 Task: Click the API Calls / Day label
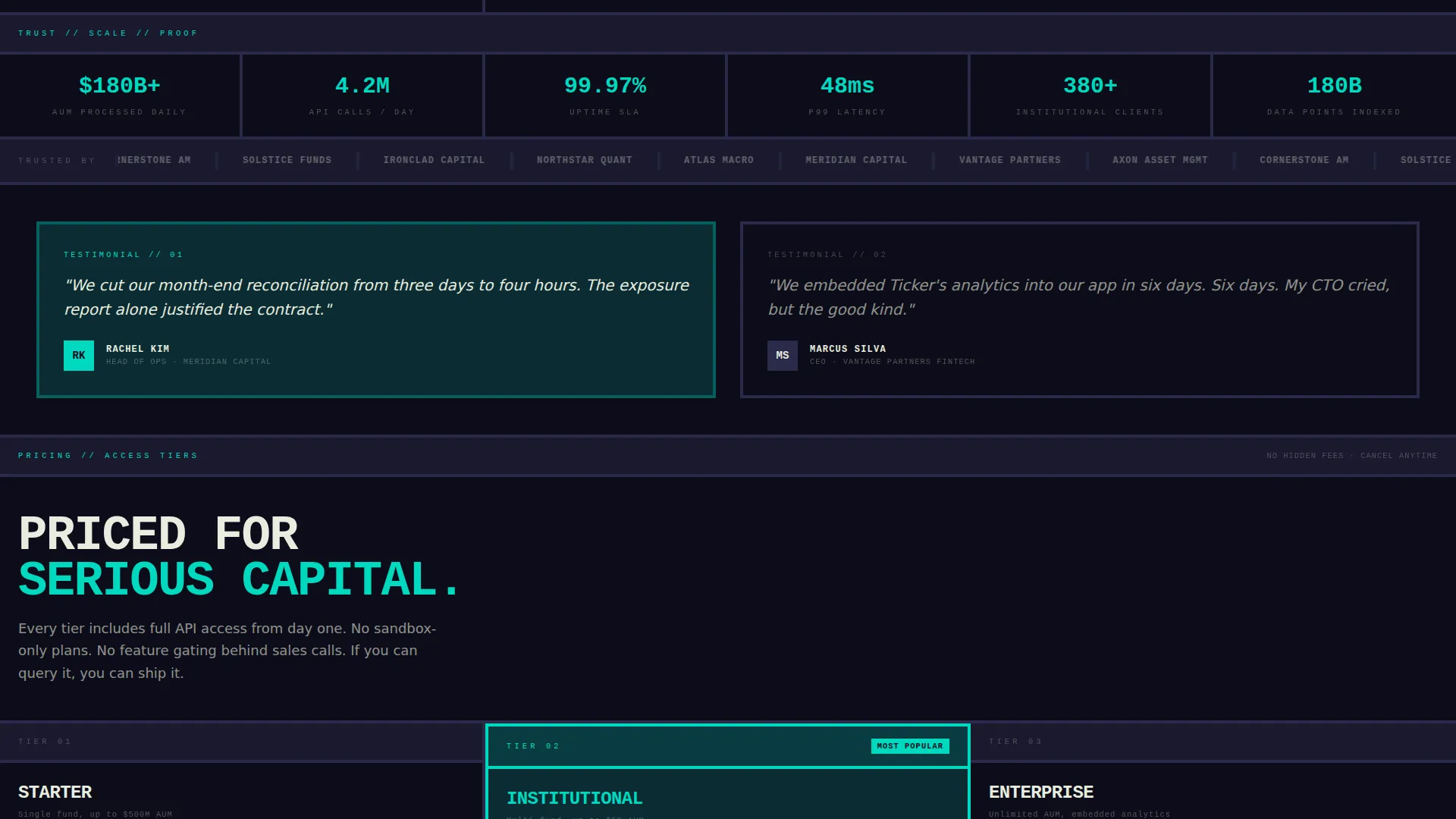(x=362, y=112)
